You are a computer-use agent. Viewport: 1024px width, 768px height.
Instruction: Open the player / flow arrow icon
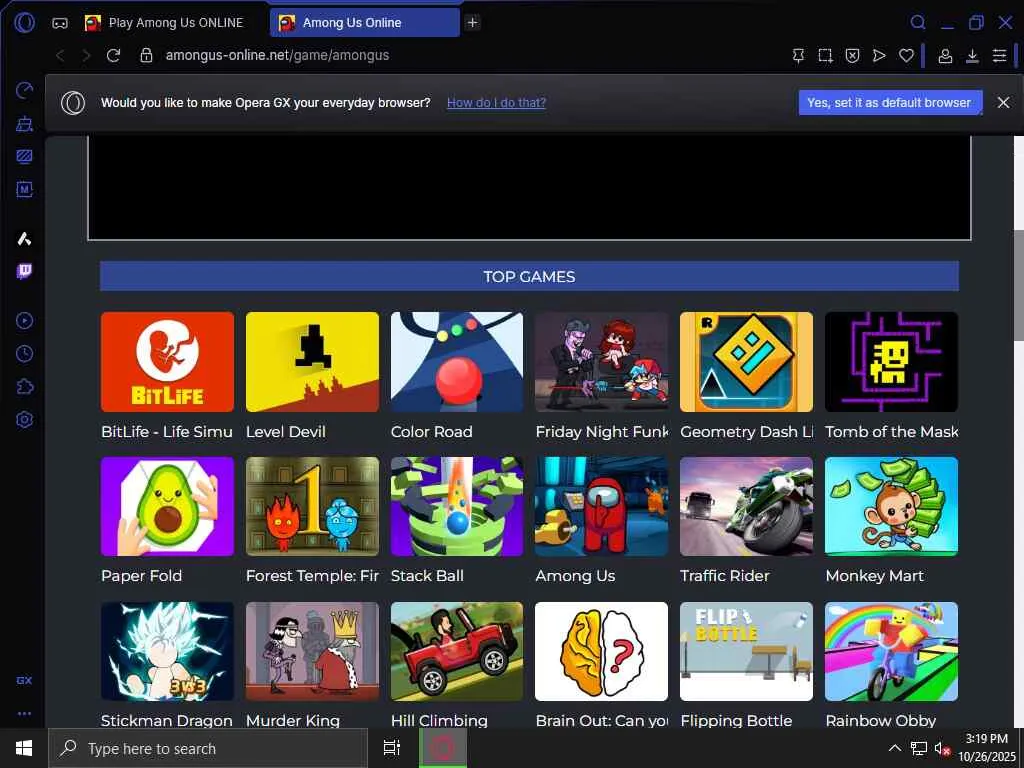tap(879, 56)
